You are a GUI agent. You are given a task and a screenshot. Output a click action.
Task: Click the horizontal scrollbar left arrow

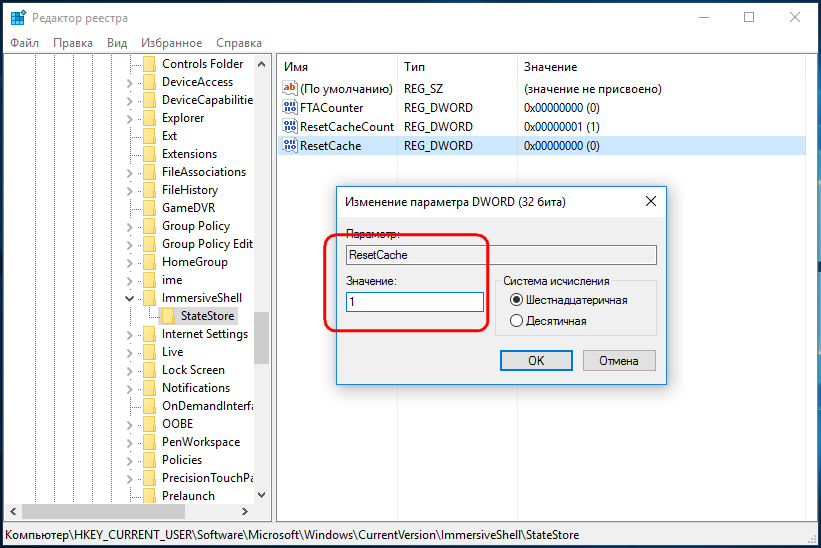pos(13,511)
